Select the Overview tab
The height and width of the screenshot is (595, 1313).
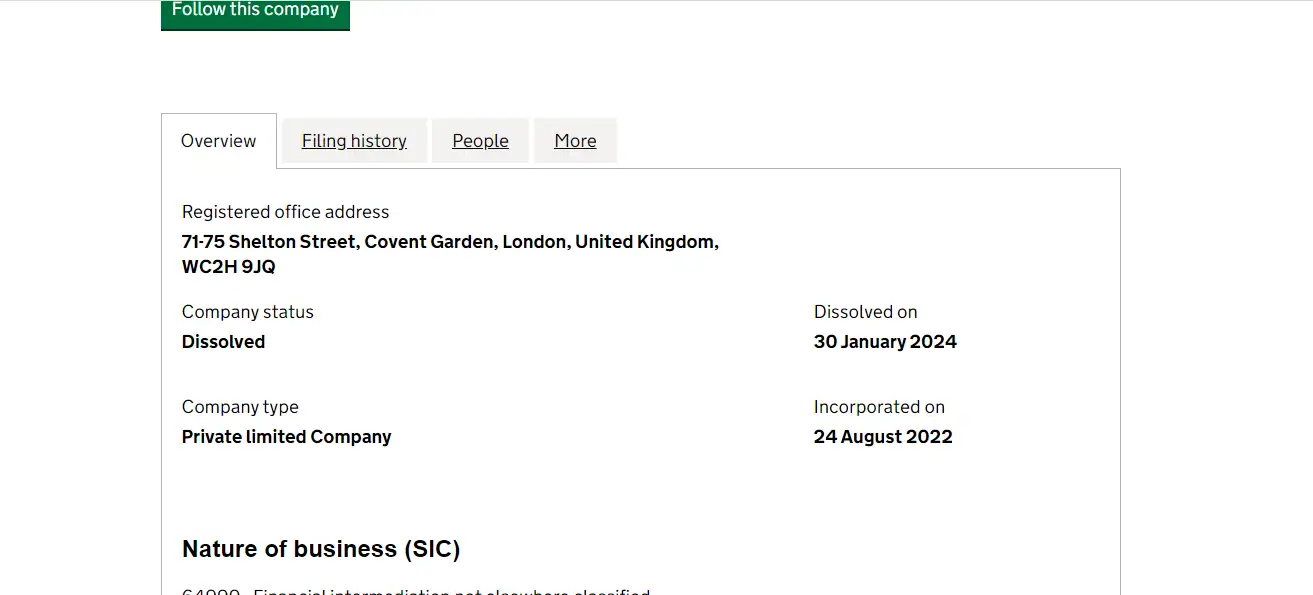point(218,141)
